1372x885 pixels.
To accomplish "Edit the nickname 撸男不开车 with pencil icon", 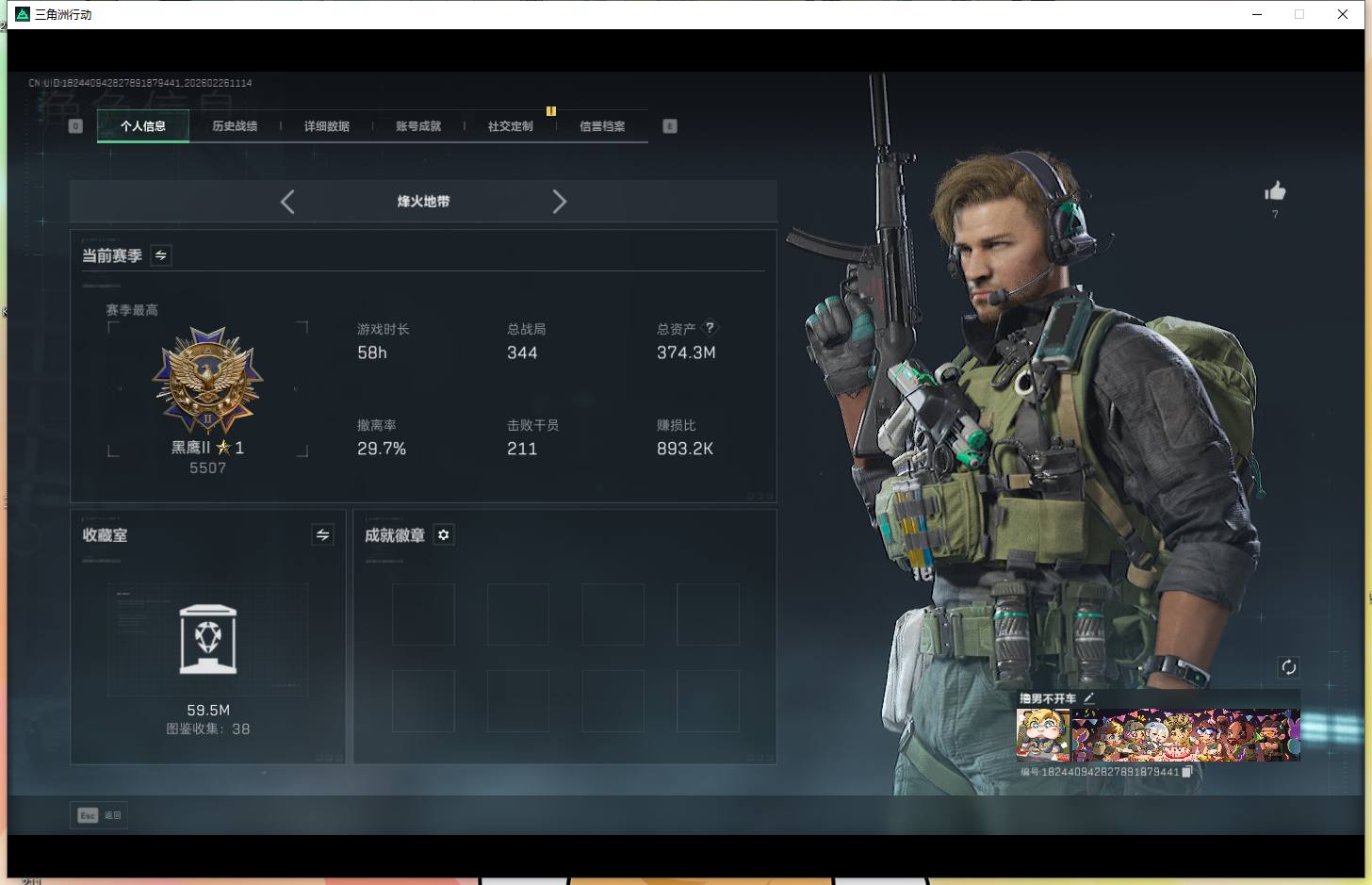I will click(1089, 697).
